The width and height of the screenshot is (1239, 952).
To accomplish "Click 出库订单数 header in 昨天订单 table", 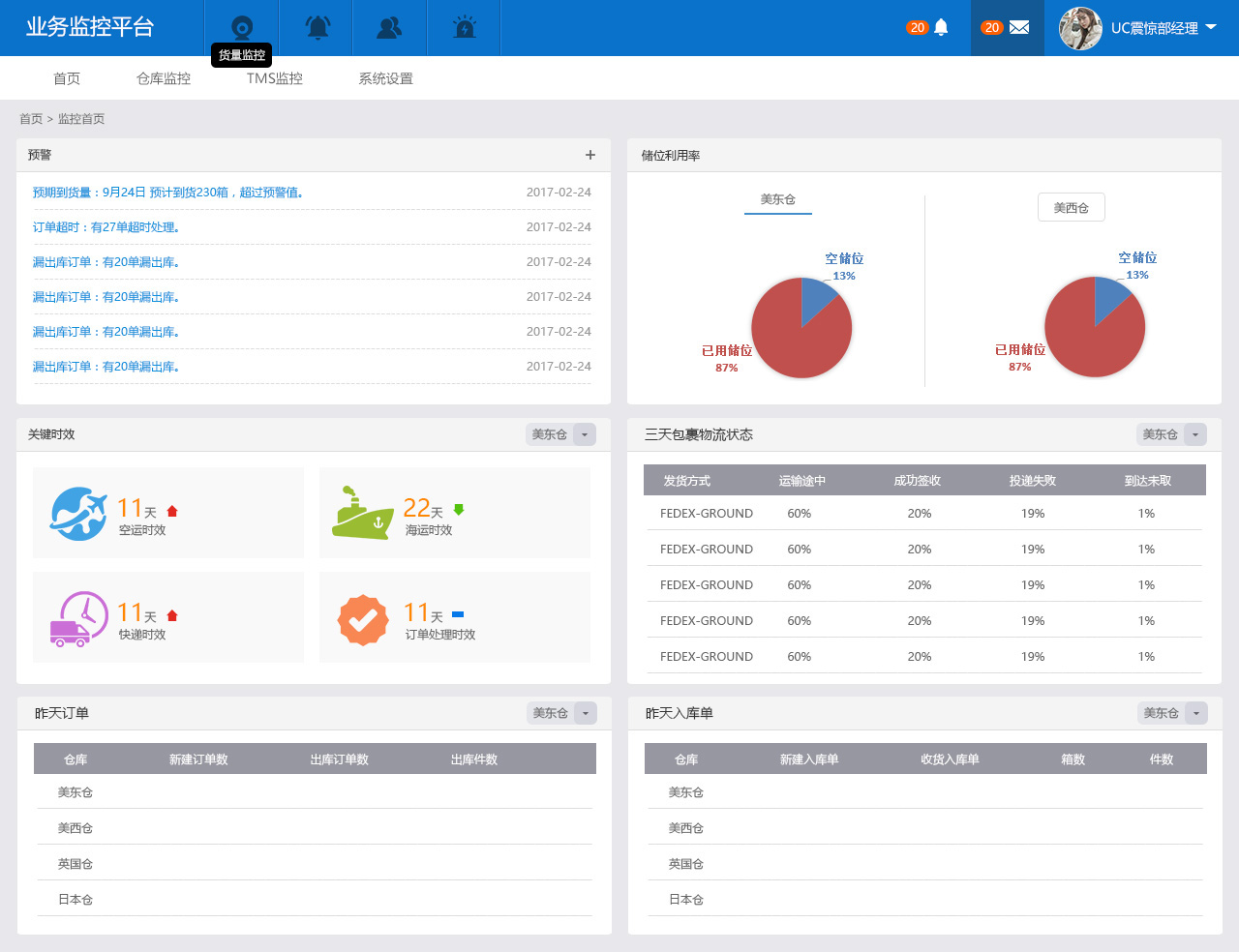I will 340,759.
